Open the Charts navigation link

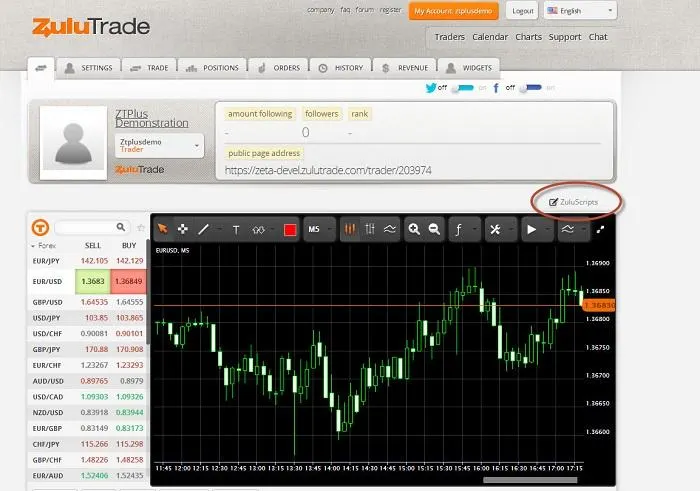tap(529, 37)
